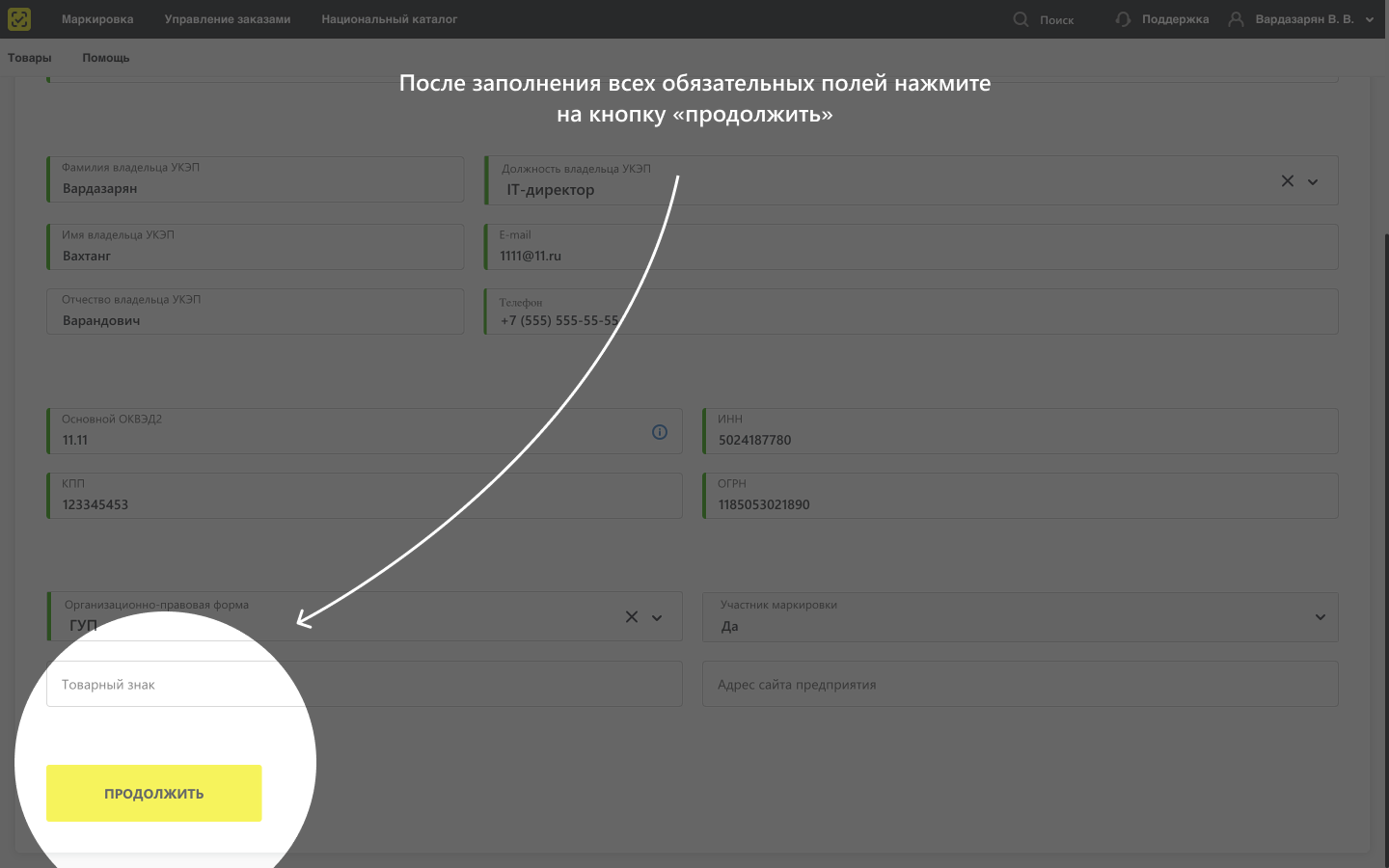The height and width of the screenshot is (868, 1389).
Task: Click the Поддержка headset icon
Action: coord(1123,19)
